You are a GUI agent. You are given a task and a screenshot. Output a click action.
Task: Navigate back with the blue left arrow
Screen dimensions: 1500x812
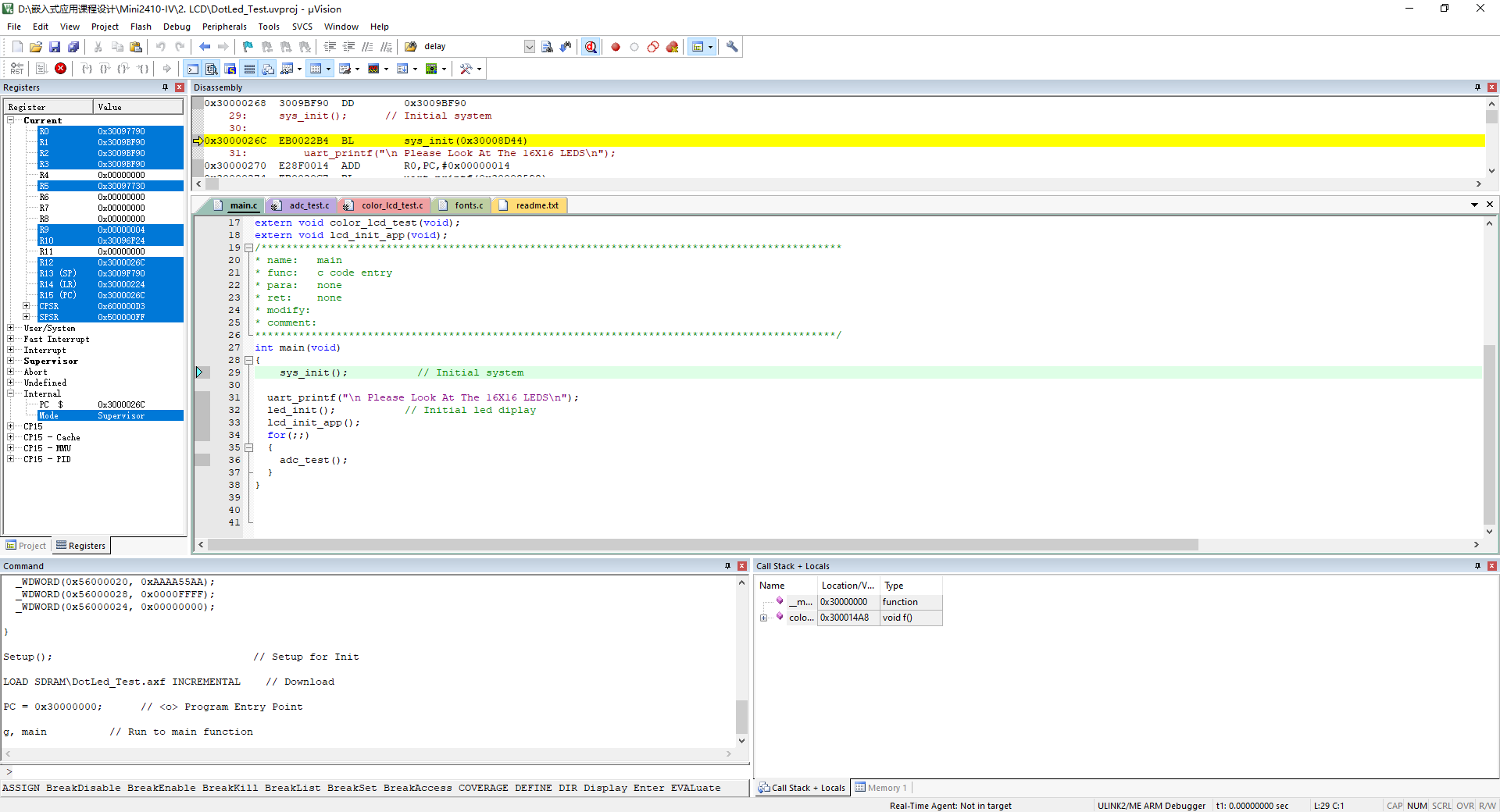205,47
